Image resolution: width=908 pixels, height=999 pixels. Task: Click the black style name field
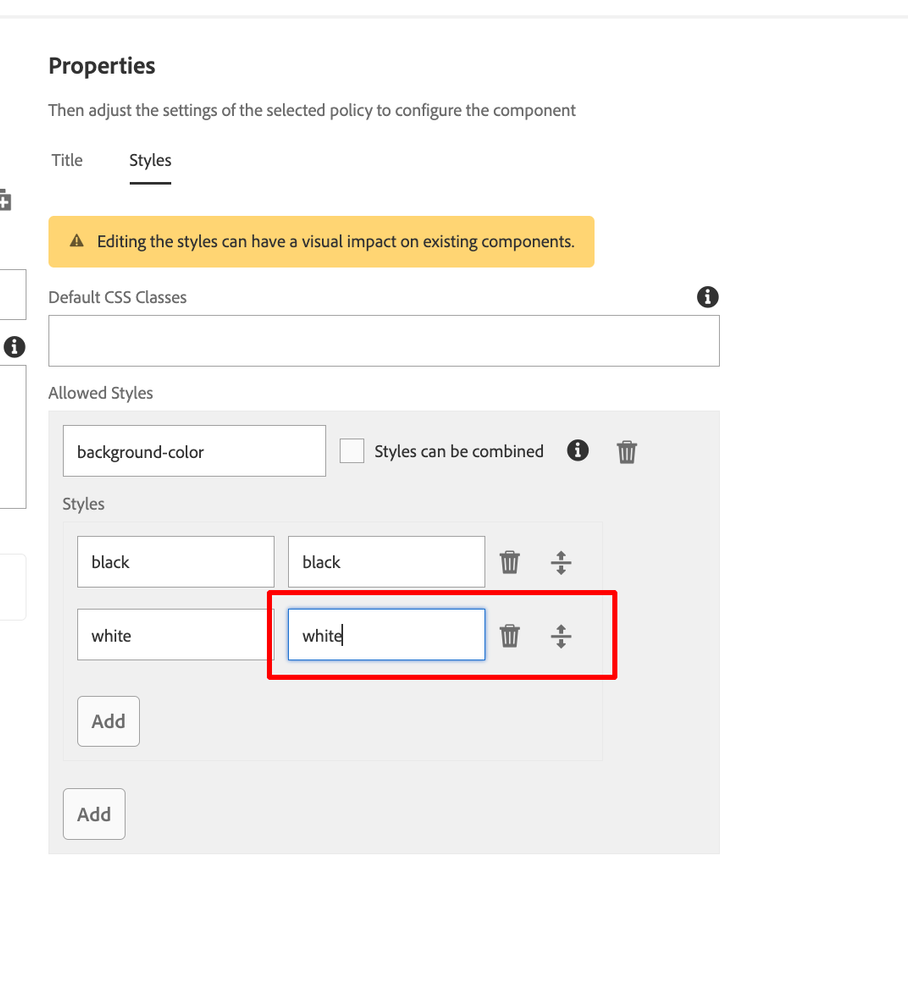[175, 562]
